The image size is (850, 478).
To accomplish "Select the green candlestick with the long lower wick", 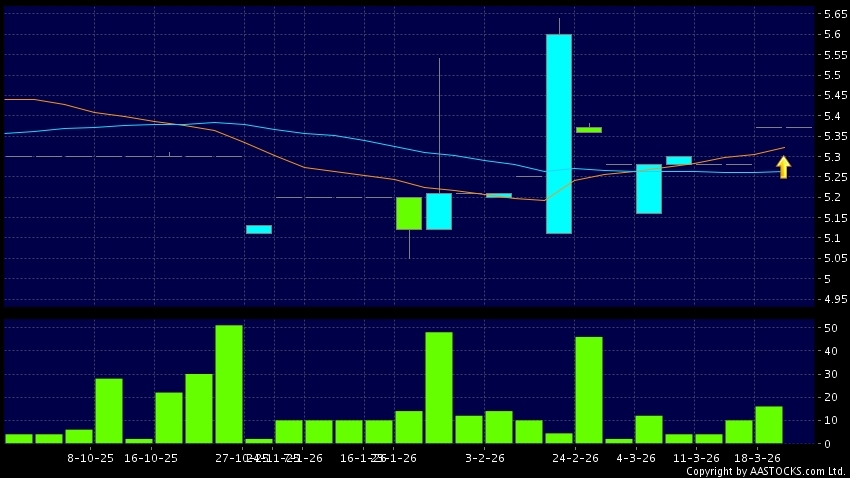I will [x=408, y=213].
